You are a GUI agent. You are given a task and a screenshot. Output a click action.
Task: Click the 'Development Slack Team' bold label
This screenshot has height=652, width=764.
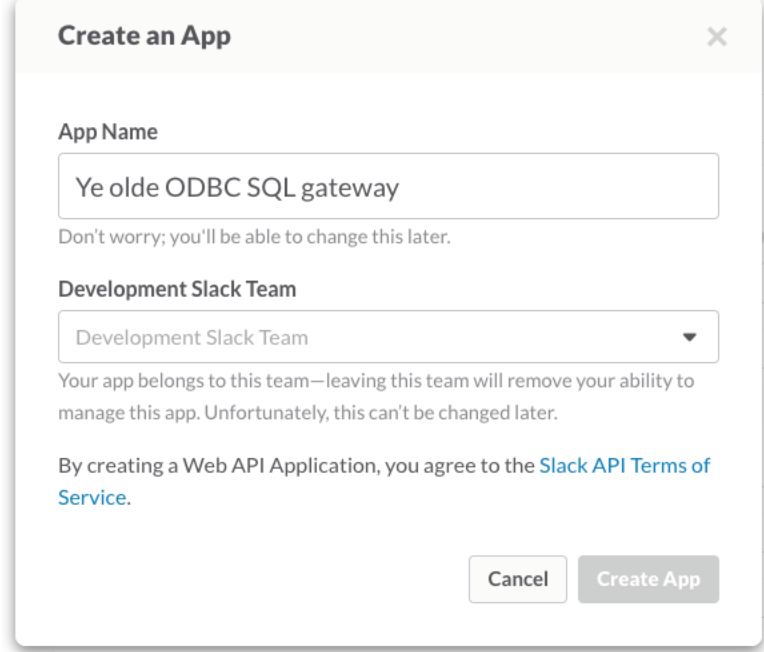click(x=177, y=289)
